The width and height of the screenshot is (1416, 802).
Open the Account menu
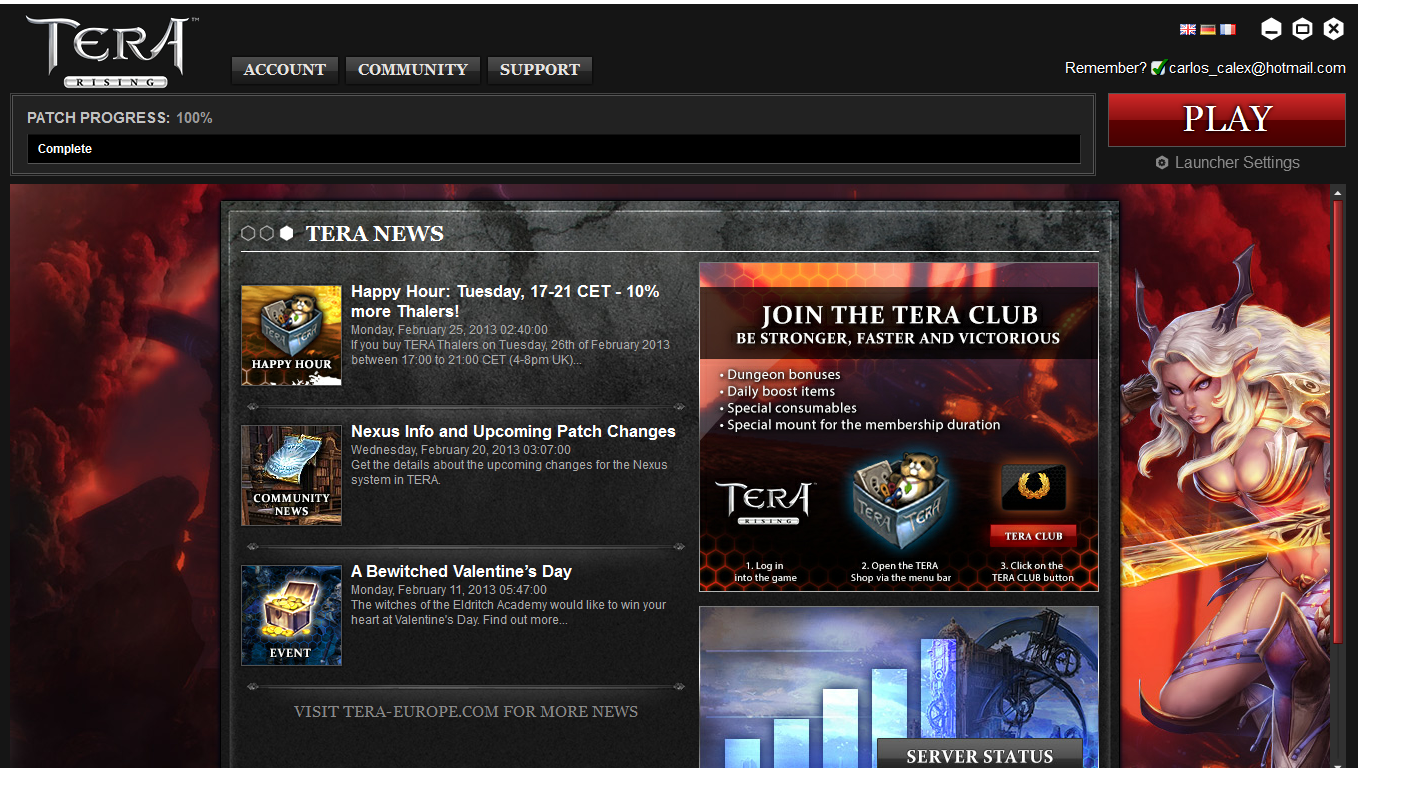[285, 70]
